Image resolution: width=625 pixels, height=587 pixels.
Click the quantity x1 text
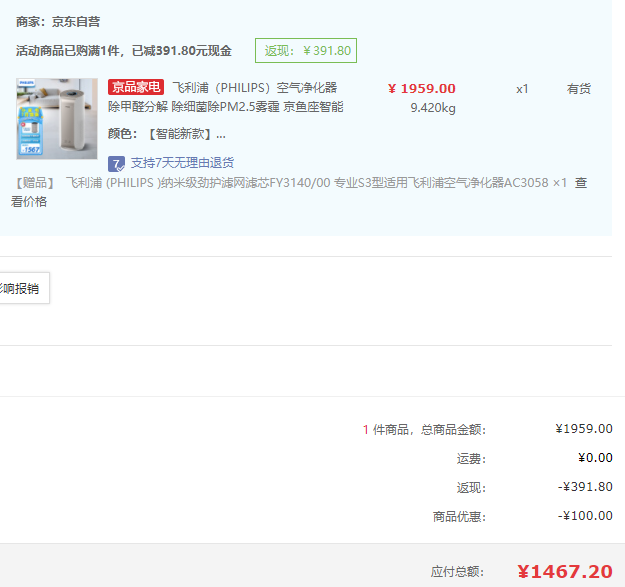(522, 89)
